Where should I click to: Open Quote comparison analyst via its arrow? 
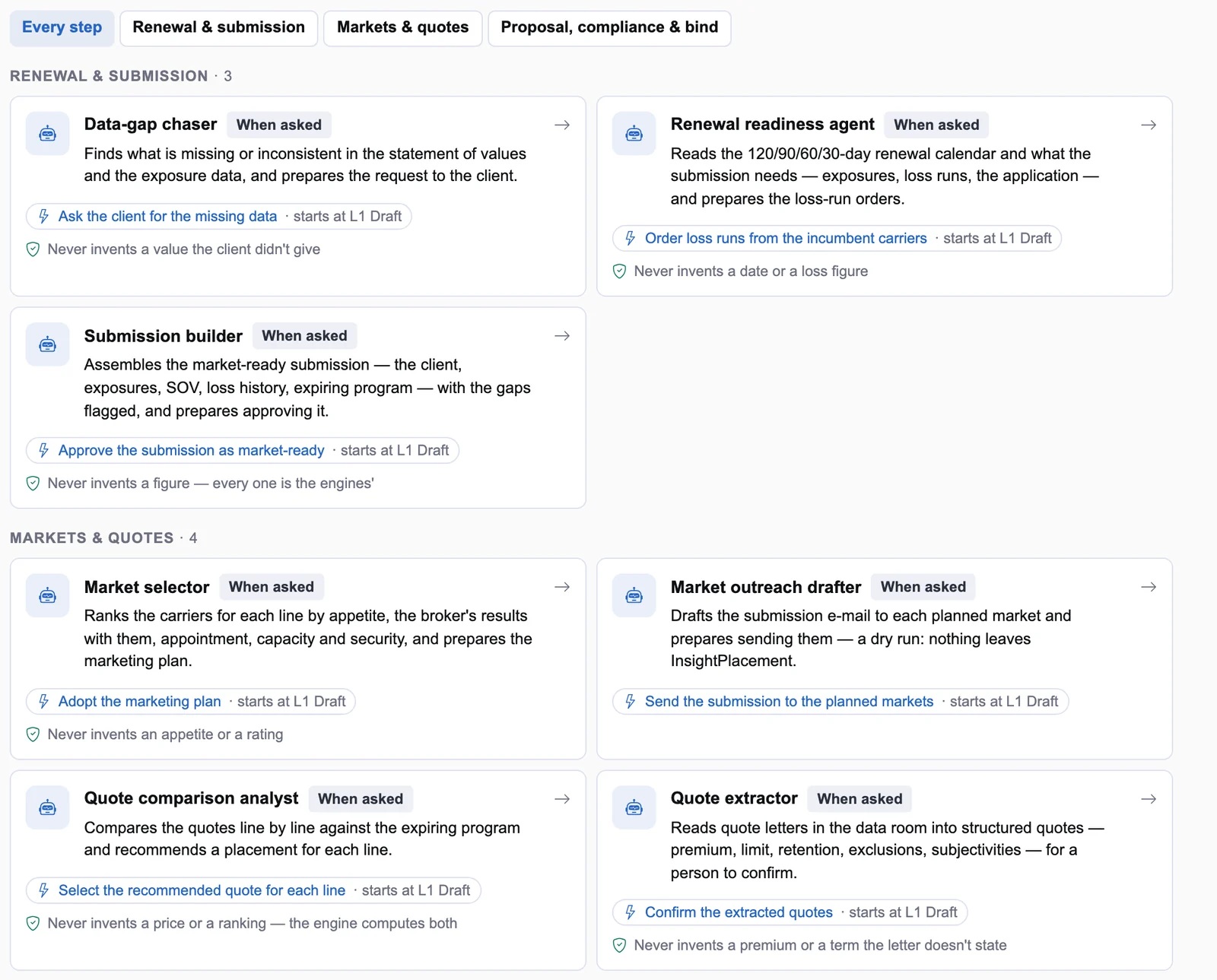point(562,799)
